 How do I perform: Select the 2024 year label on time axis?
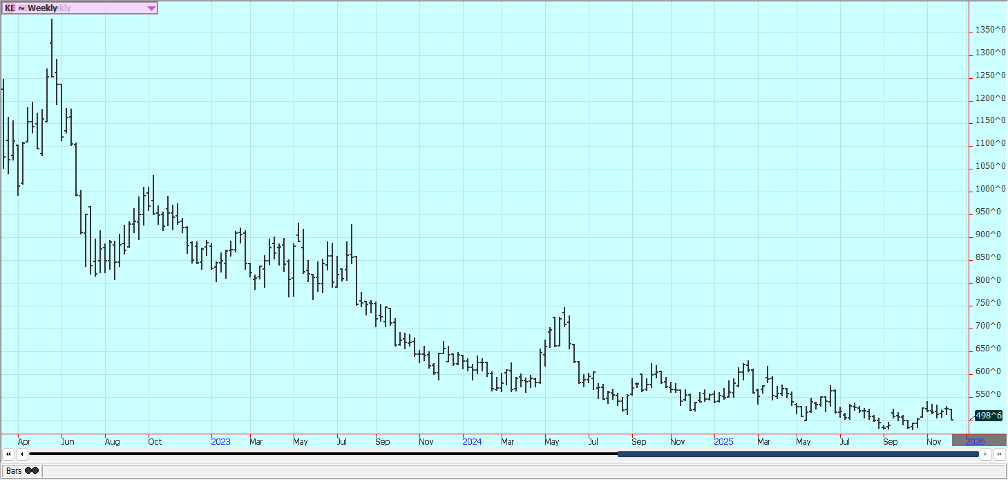tap(472, 440)
